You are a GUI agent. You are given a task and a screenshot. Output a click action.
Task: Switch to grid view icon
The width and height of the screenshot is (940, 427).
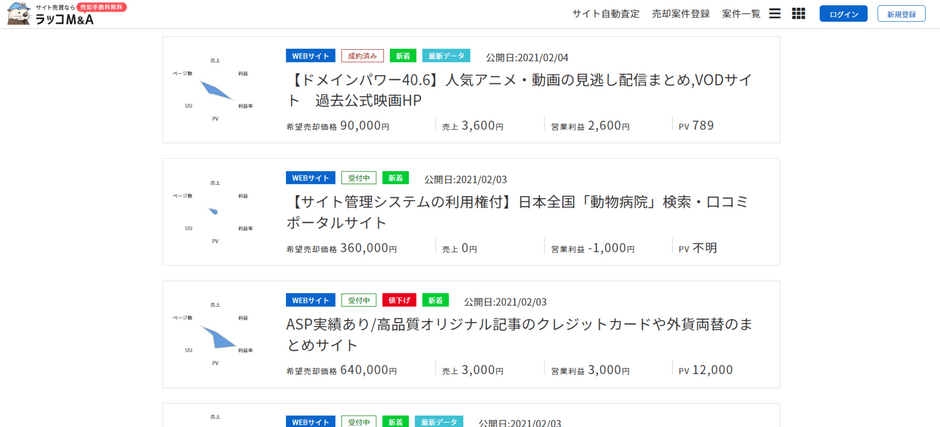pyautogui.click(x=799, y=14)
